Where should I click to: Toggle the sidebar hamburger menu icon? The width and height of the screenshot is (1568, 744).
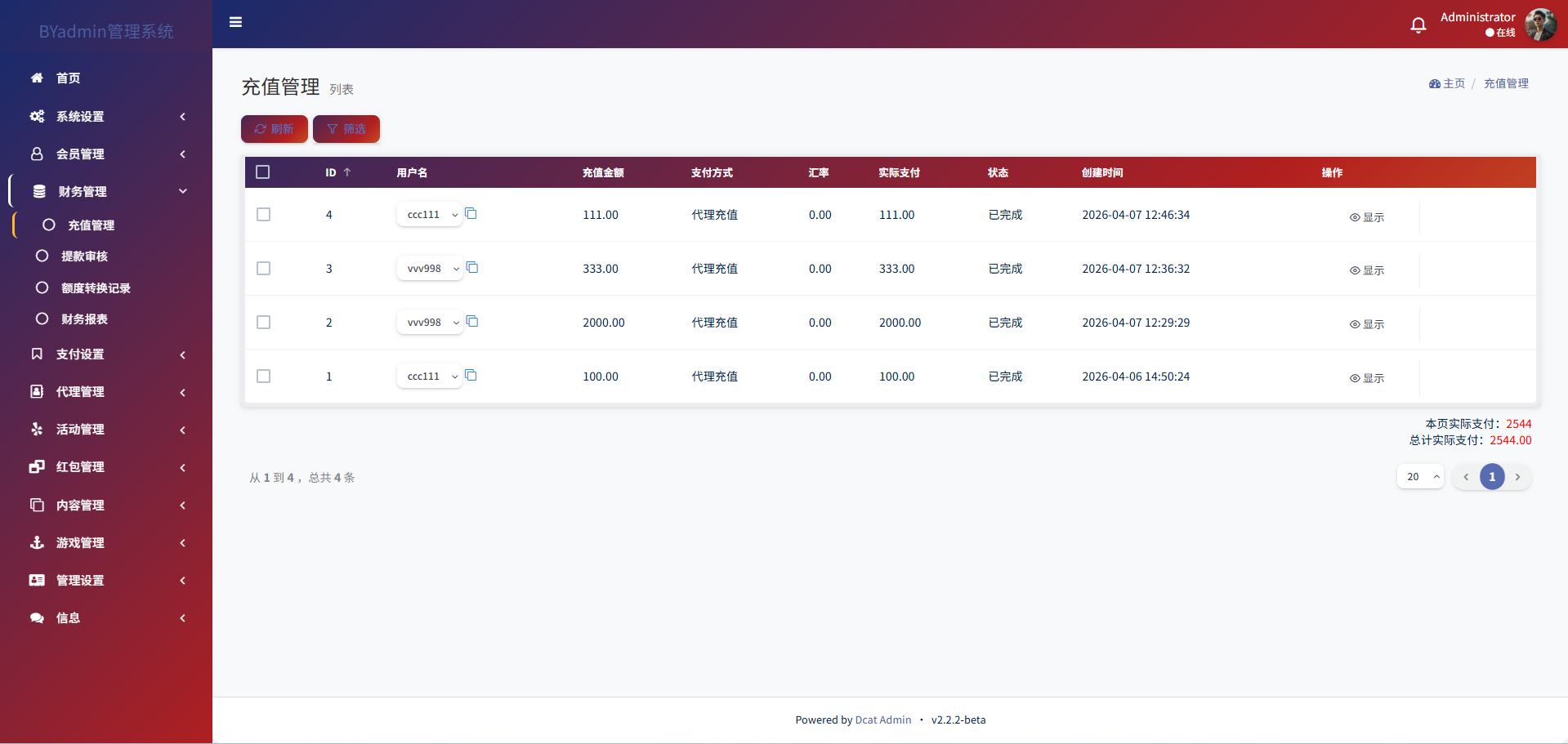coord(235,22)
